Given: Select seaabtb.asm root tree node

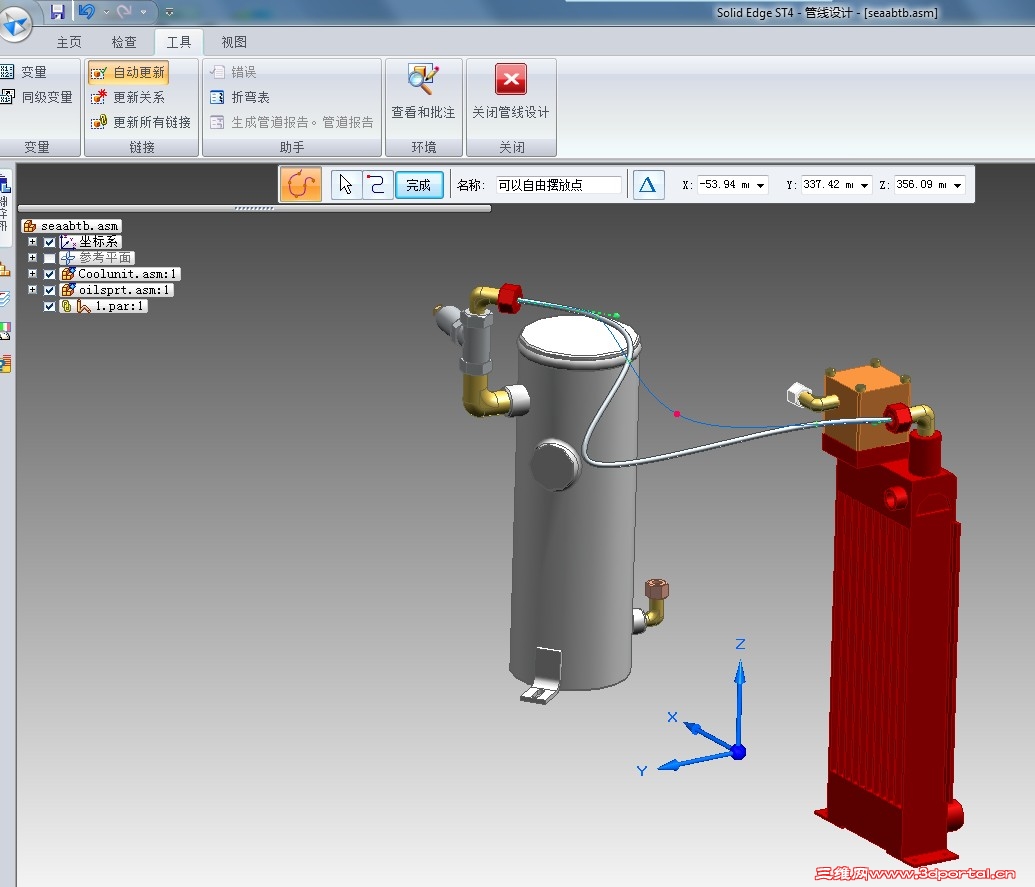Looking at the screenshot, I should click(72, 226).
